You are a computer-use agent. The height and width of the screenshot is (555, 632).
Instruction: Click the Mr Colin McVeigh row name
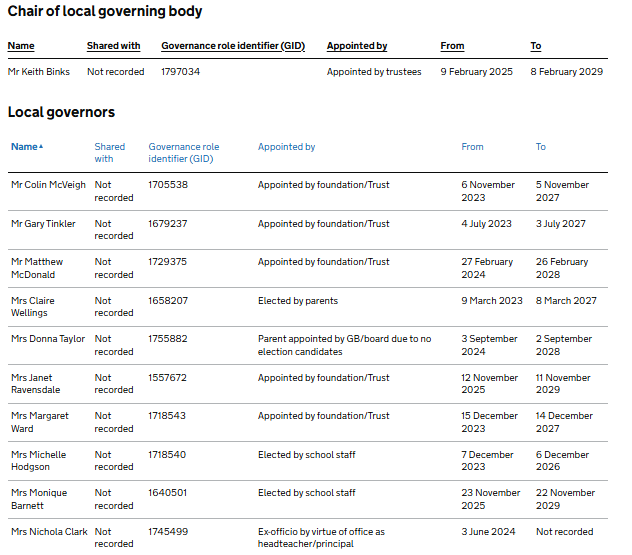point(46,185)
